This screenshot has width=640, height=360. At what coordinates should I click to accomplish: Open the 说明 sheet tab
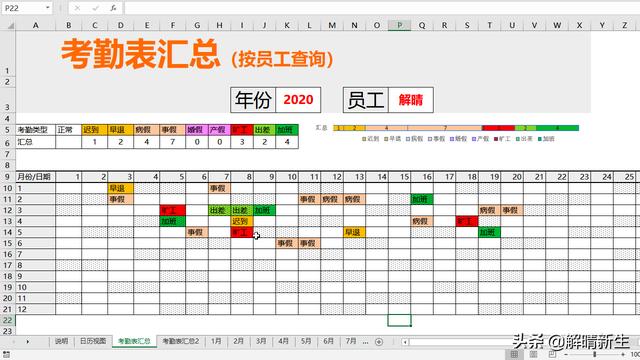coord(62,341)
